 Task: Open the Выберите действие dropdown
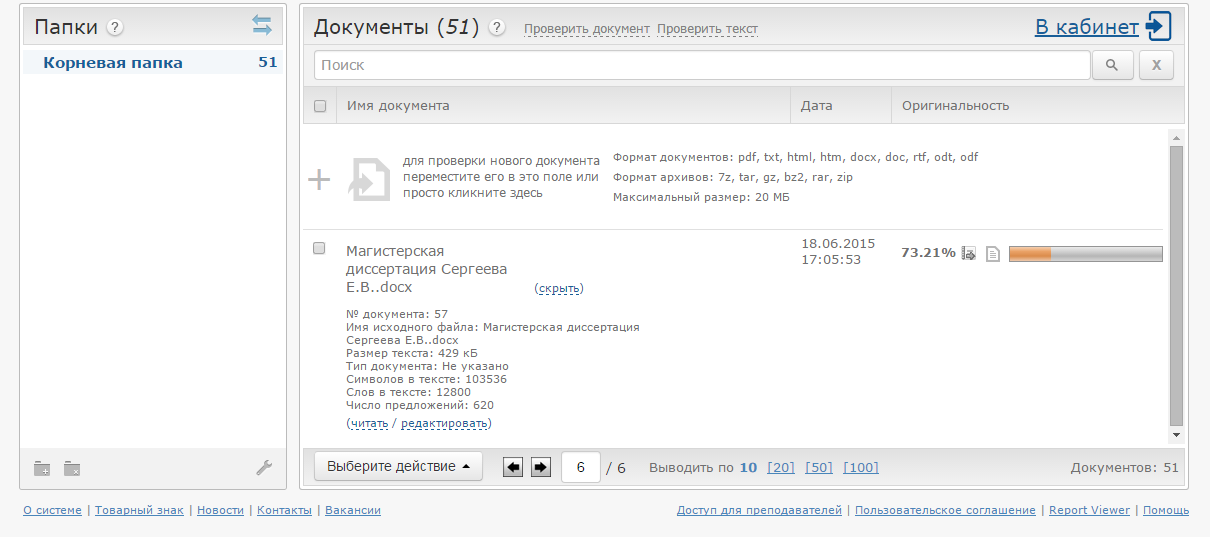398,467
